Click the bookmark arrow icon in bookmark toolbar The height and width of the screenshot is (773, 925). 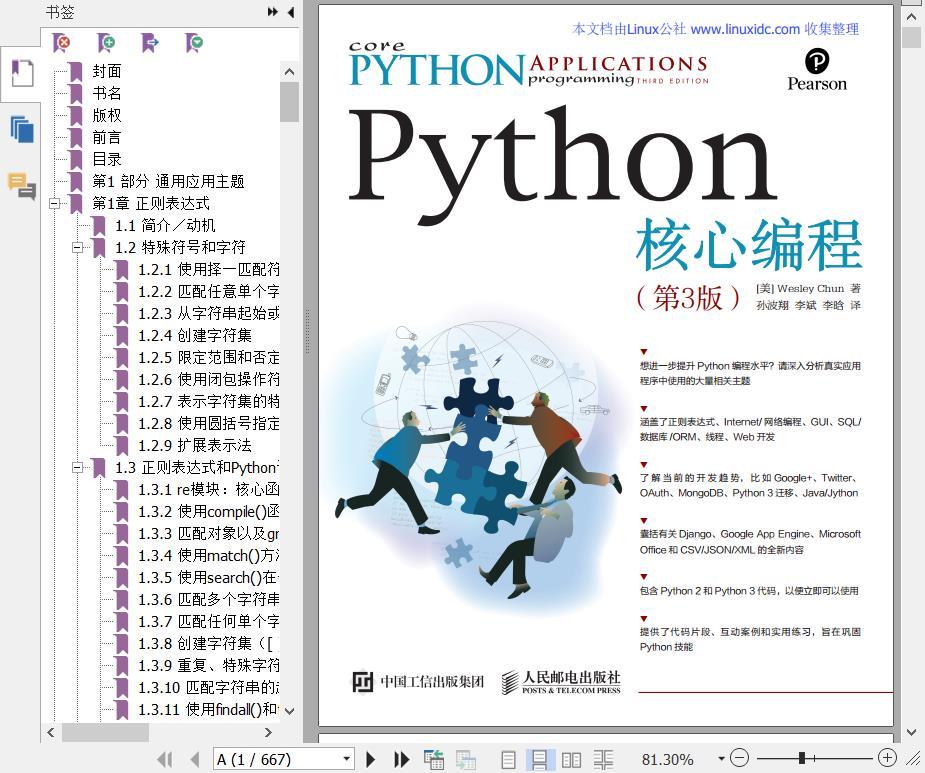tap(150, 42)
